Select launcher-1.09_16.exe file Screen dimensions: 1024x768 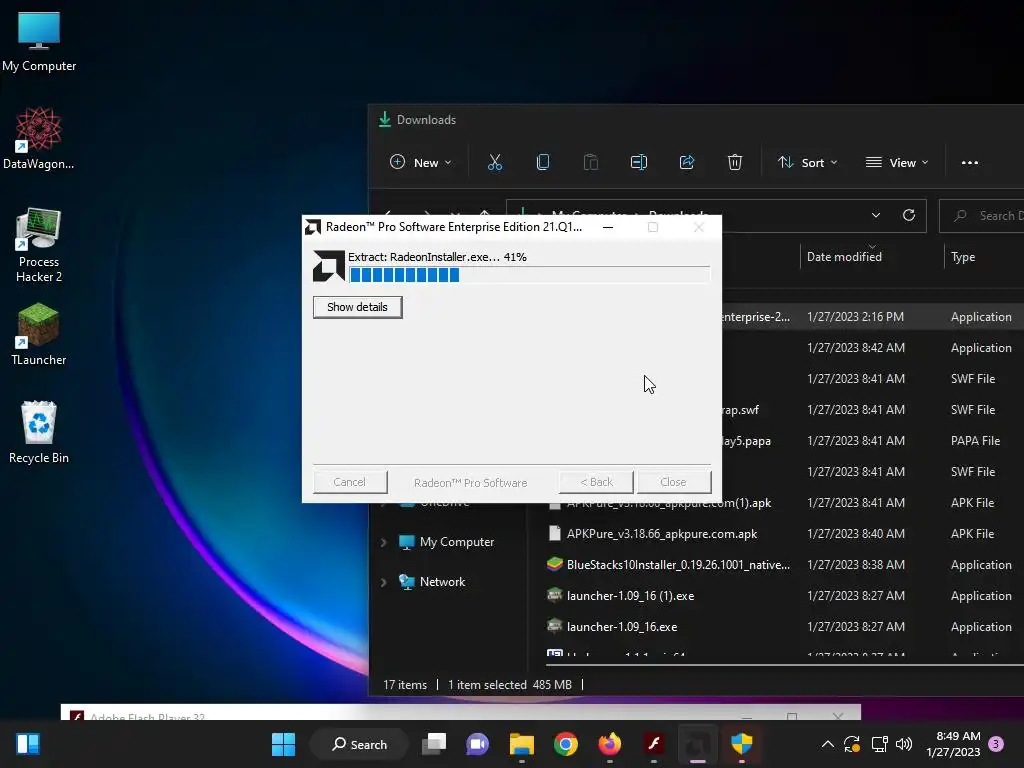pos(622,627)
